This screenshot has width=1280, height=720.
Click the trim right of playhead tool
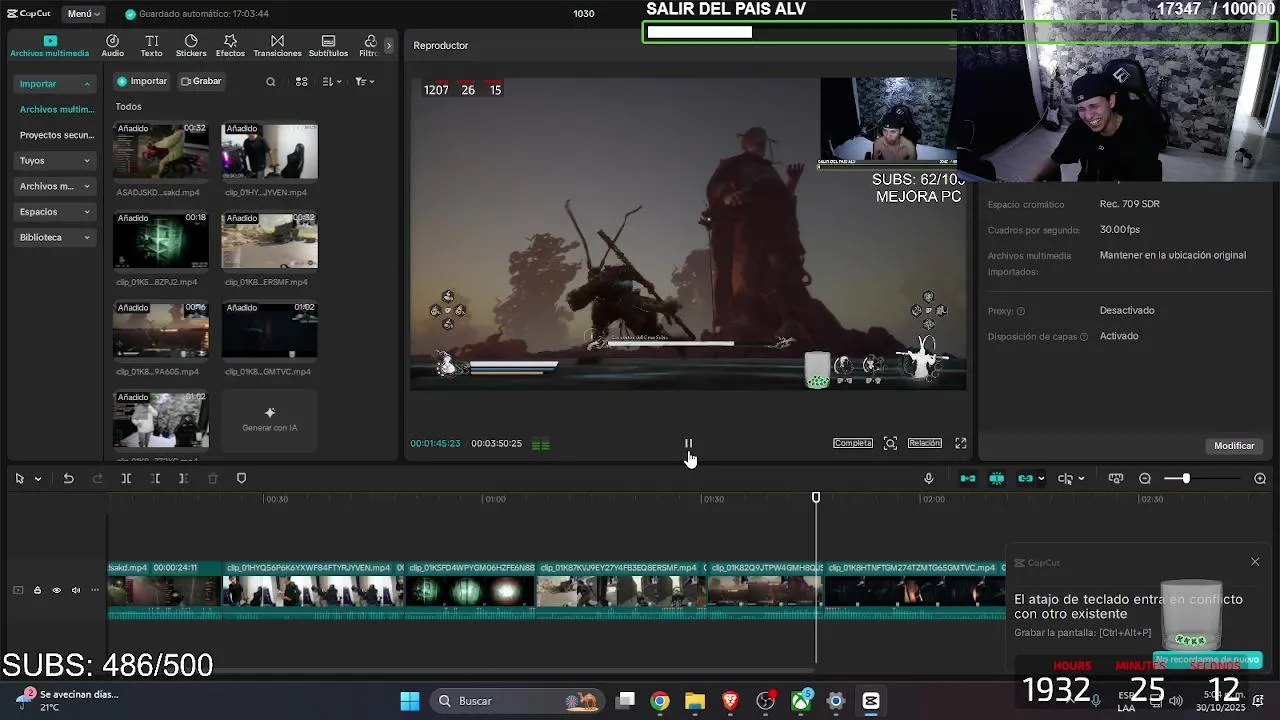coord(183,479)
